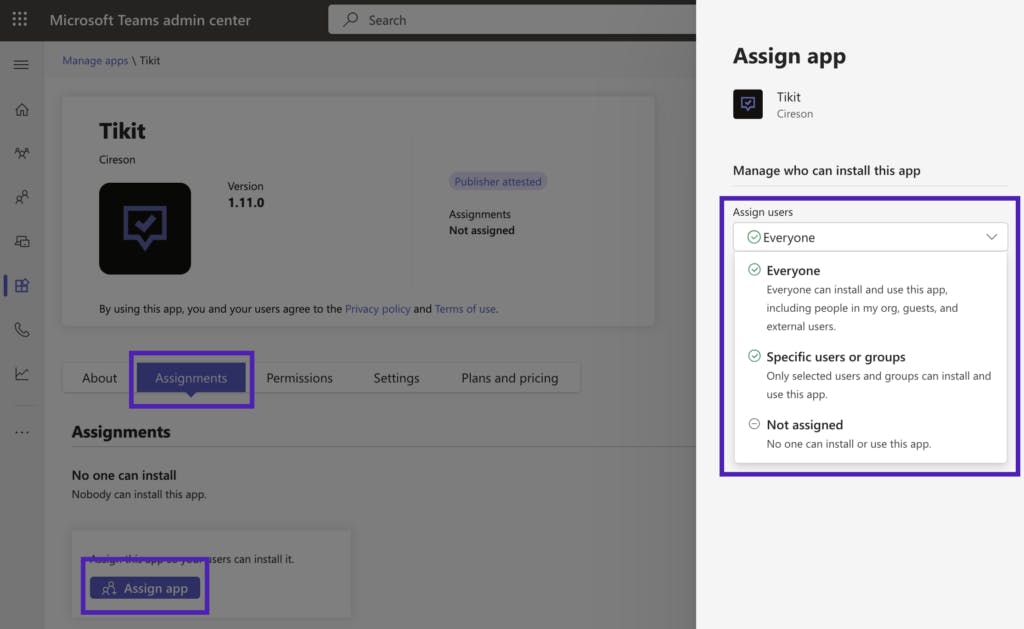This screenshot has width=1024, height=629.
Task: Open the Users section icon in sidebar
Action: point(22,198)
